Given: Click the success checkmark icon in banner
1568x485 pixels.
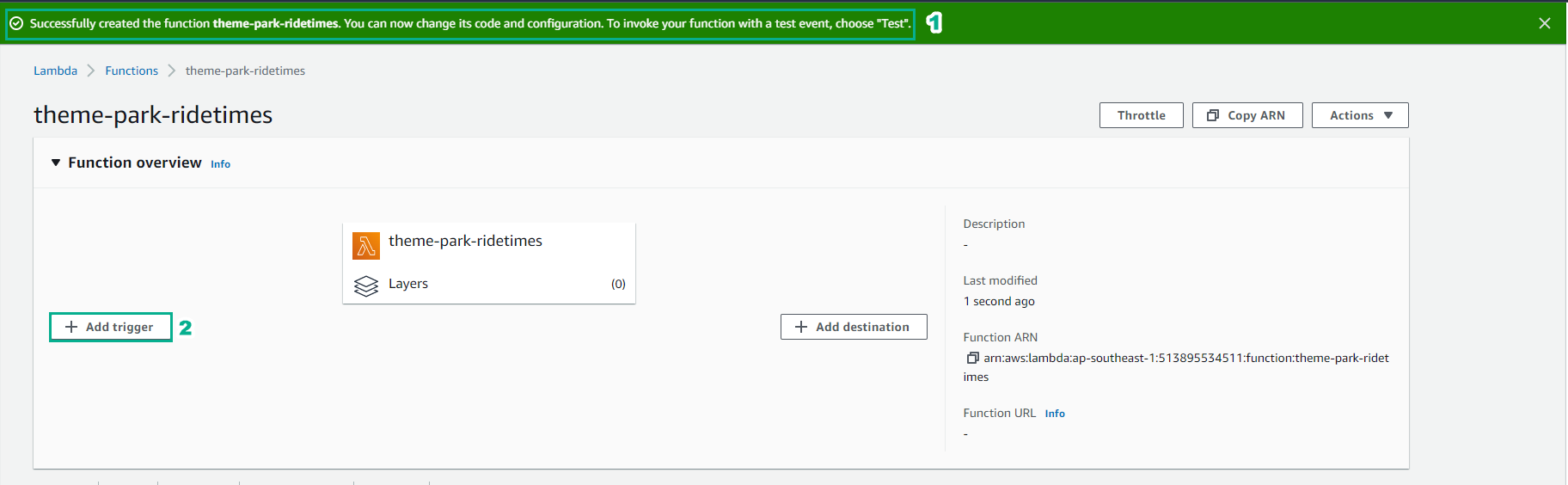Looking at the screenshot, I should 16,23.
